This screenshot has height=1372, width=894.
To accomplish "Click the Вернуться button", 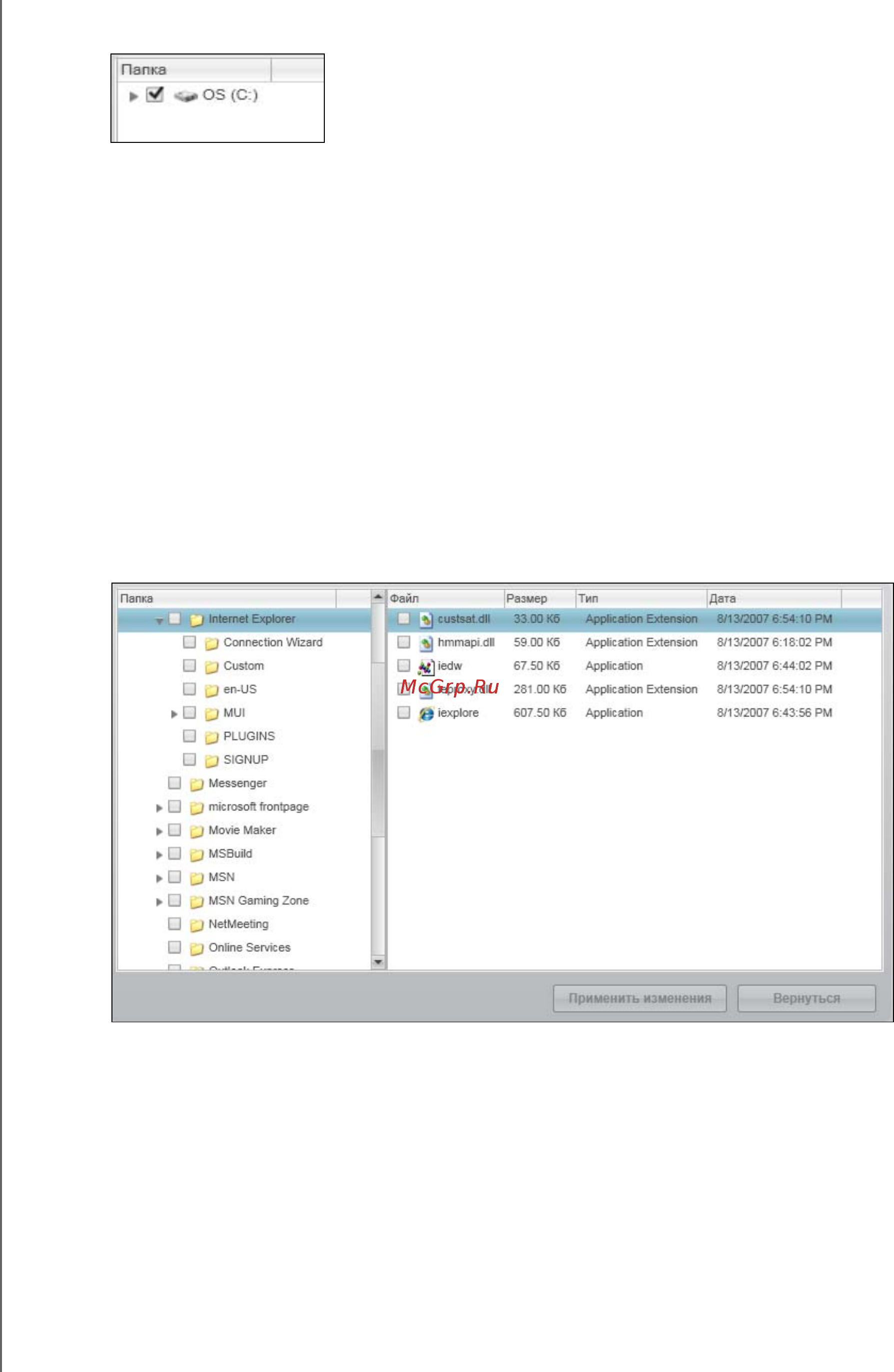I will (807, 998).
